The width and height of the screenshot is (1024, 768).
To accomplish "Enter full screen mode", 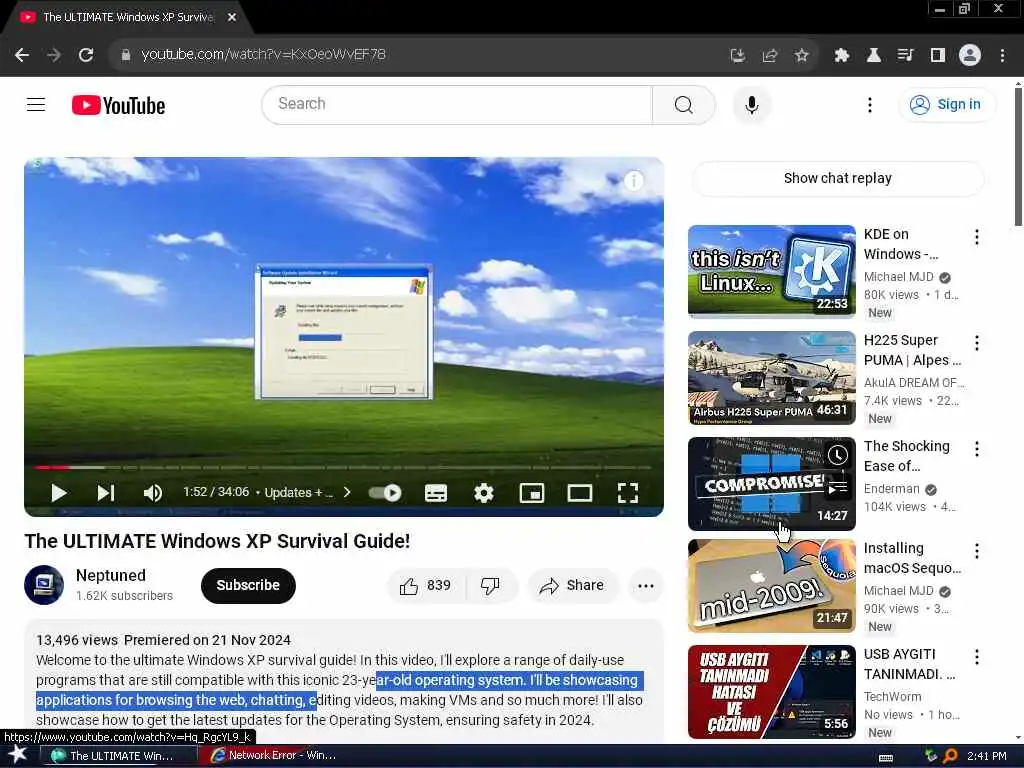I will [x=628, y=493].
